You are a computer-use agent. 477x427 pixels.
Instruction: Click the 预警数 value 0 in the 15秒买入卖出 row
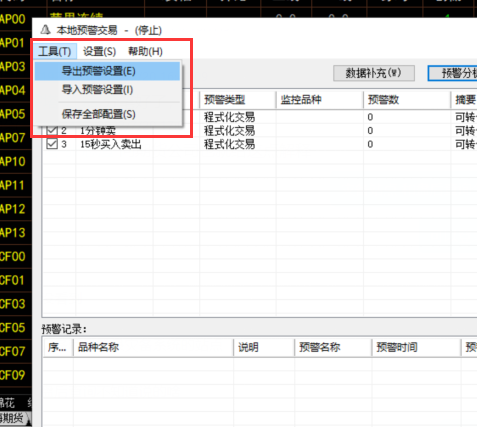[370, 144]
